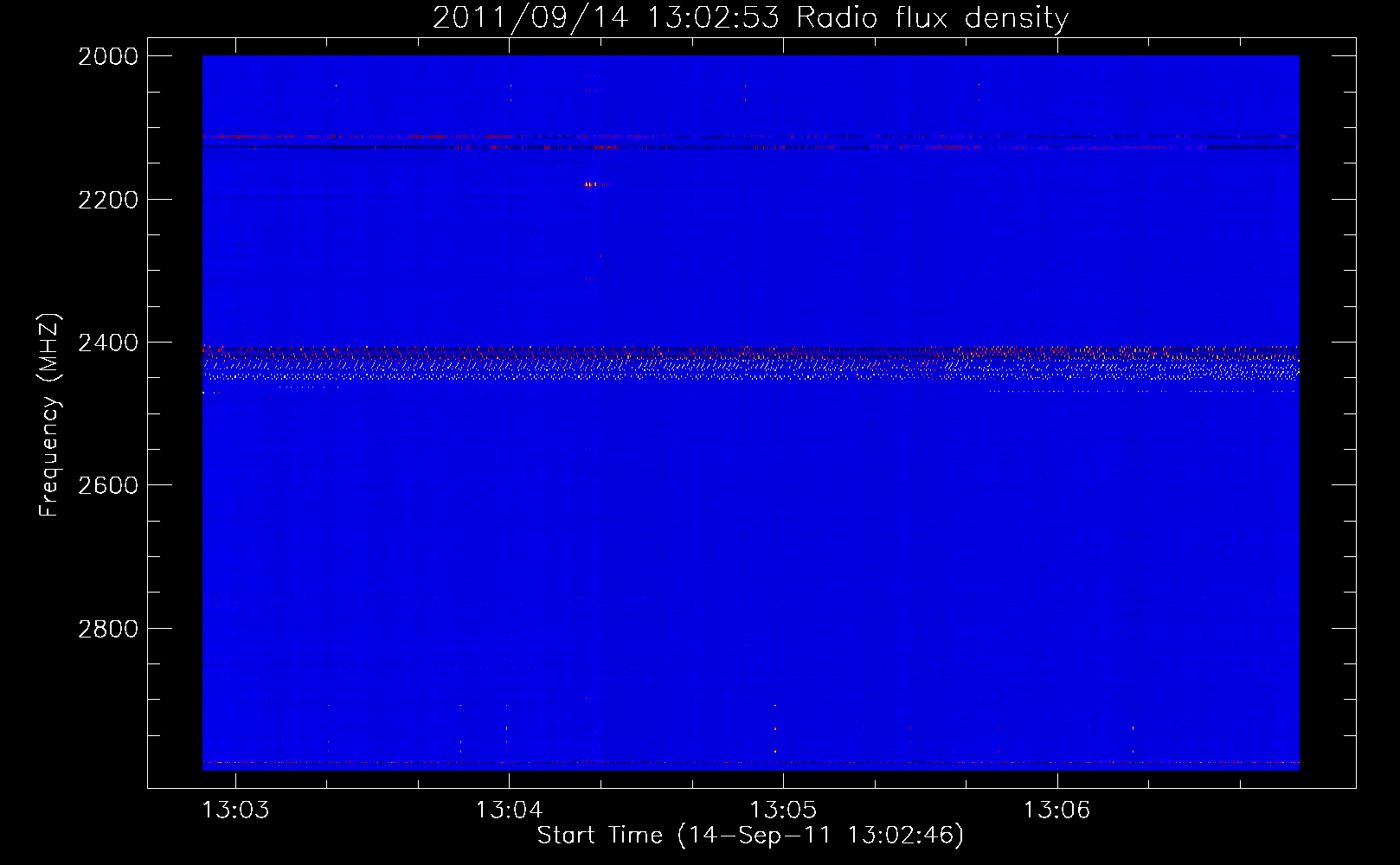This screenshot has height=865, width=1400.
Task: Click the date '2011/09/14' in the title
Action: click(530, 17)
